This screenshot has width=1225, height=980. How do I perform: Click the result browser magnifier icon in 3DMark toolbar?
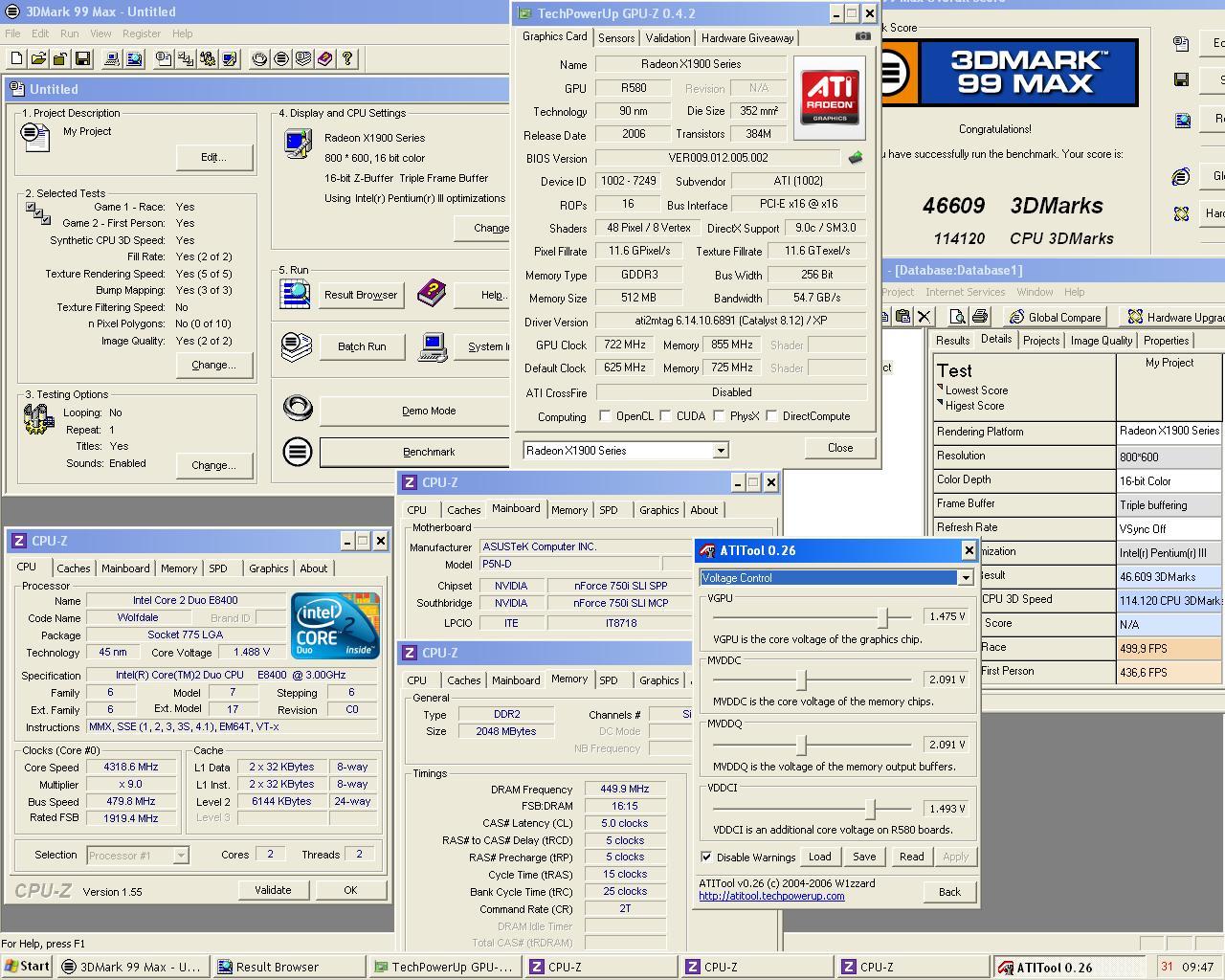coord(134,58)
